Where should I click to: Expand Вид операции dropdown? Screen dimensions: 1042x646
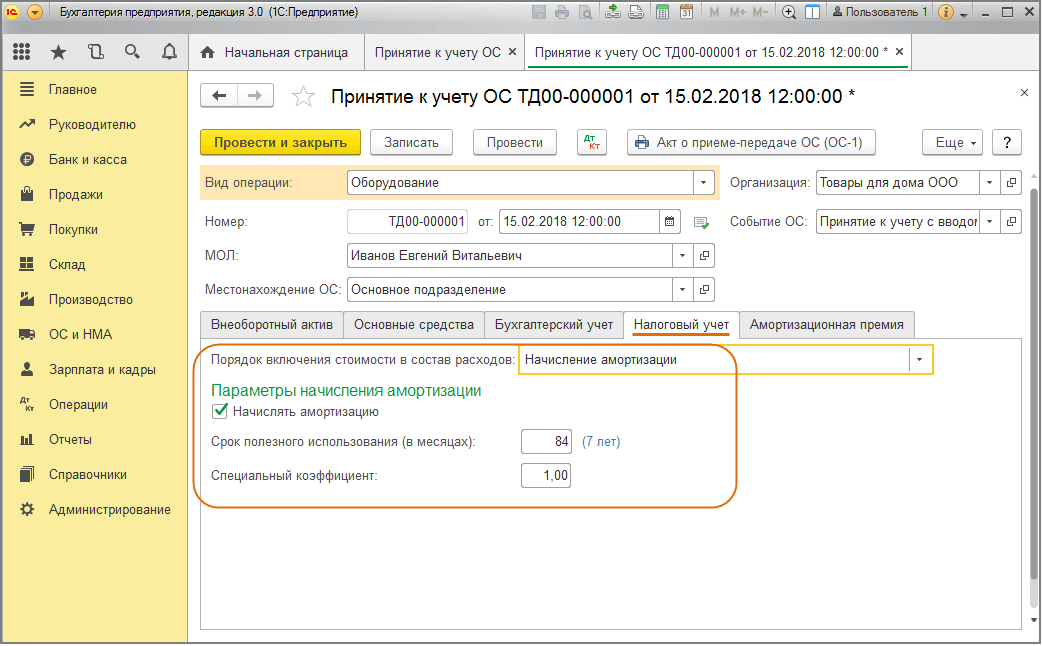click(x=703, y=182)
